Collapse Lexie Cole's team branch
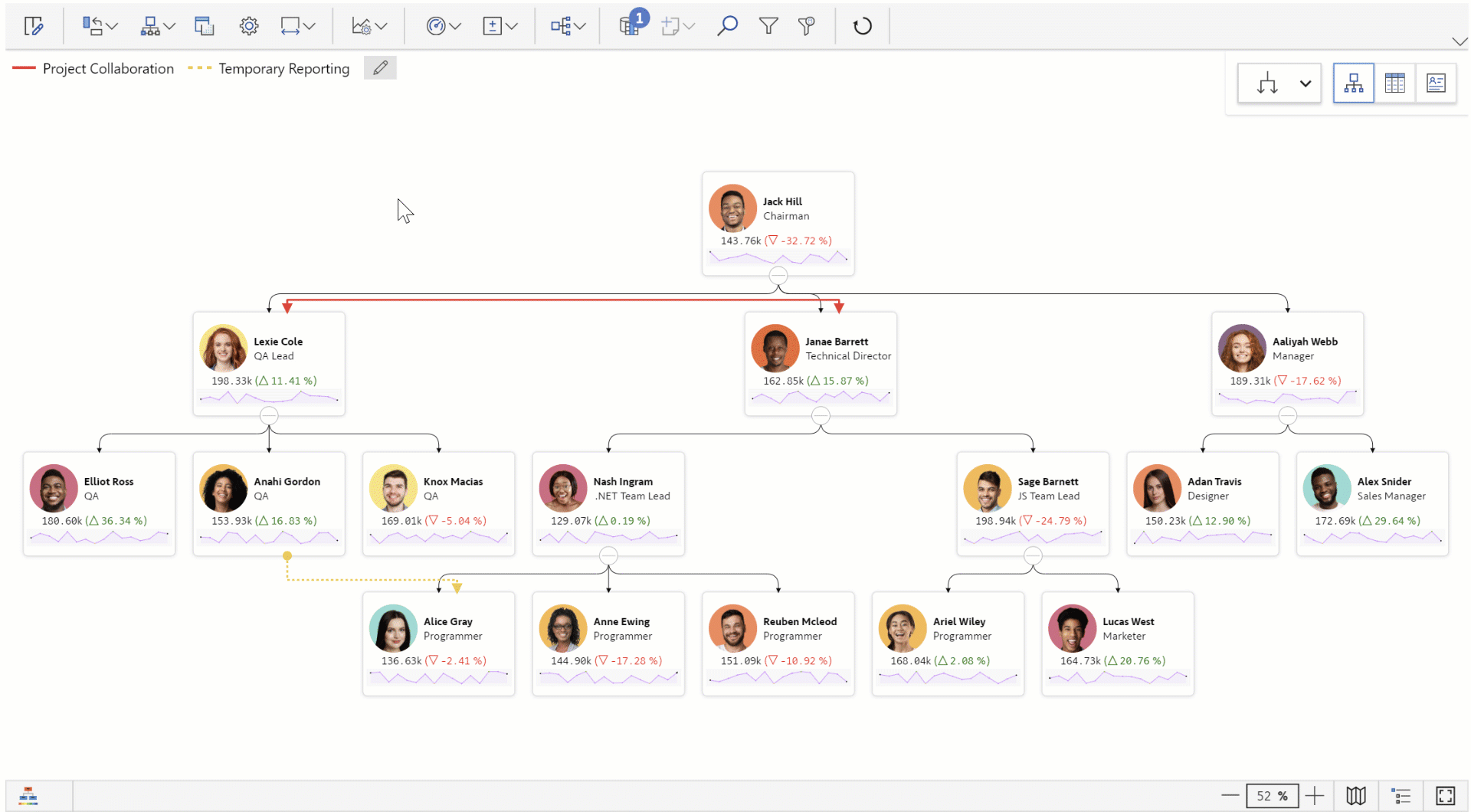This screenshot has width=1471, height=812. point(269,416)
